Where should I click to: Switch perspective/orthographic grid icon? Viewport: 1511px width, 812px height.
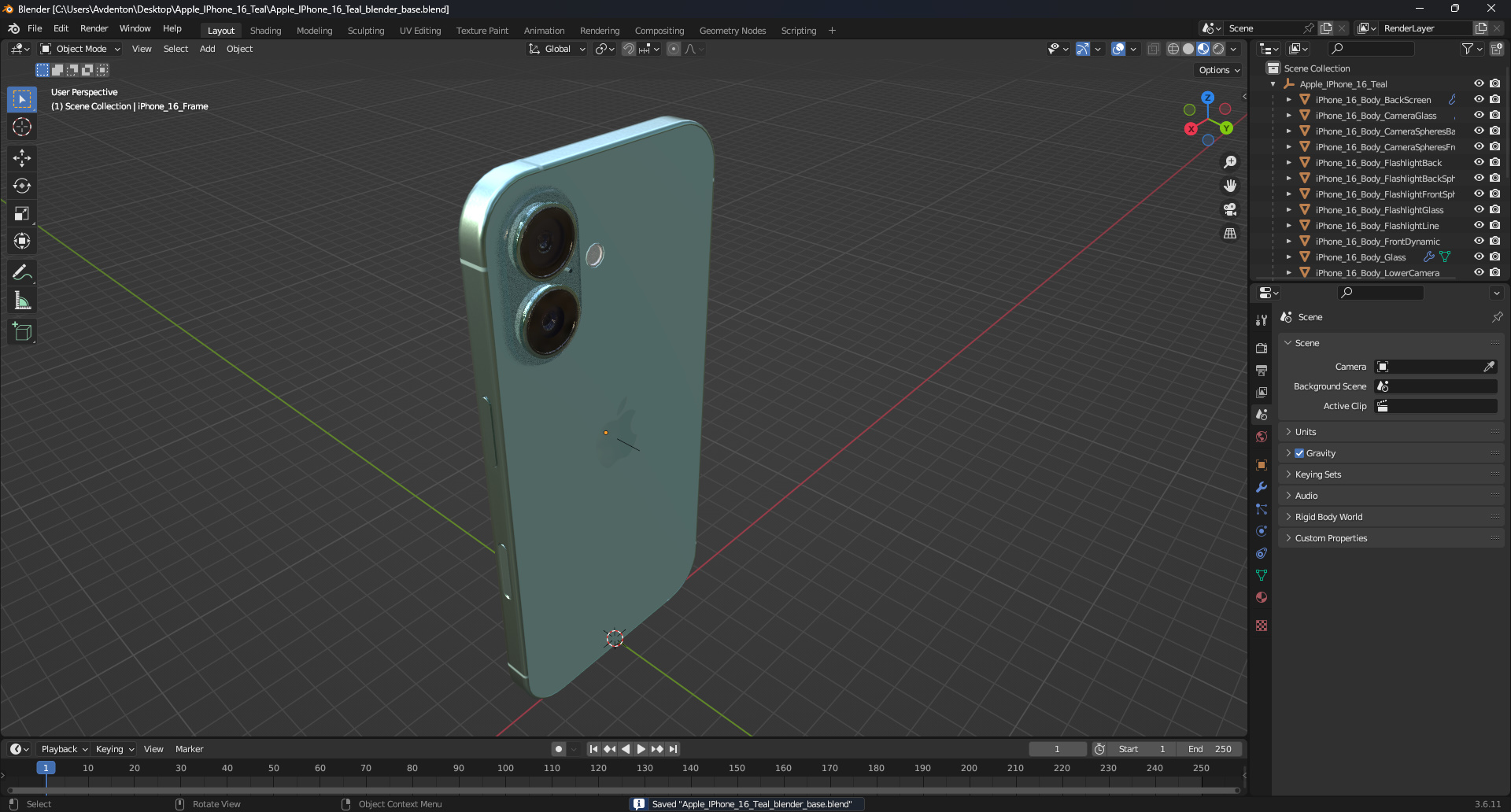1229,233
